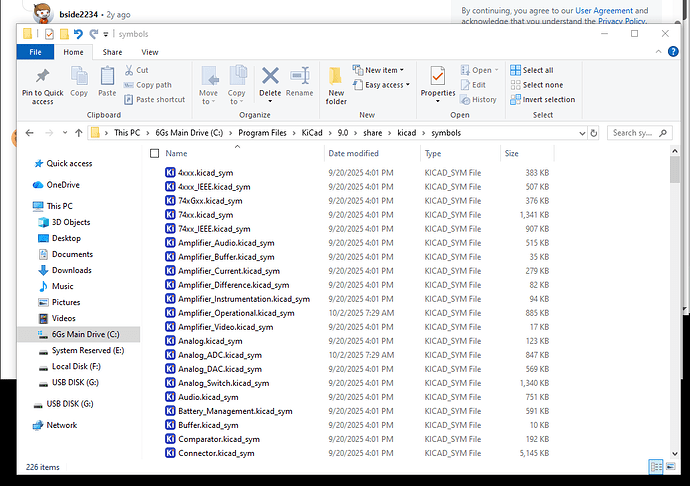The height and width of the screenshot is (486, 690).
Task: Click the Edit ribbon item
Action: [473, 85]
